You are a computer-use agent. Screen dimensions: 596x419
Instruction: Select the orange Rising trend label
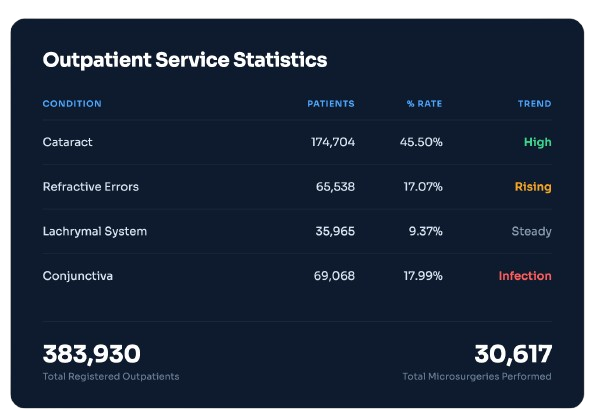pyautogui.click(x=533, y=187)
